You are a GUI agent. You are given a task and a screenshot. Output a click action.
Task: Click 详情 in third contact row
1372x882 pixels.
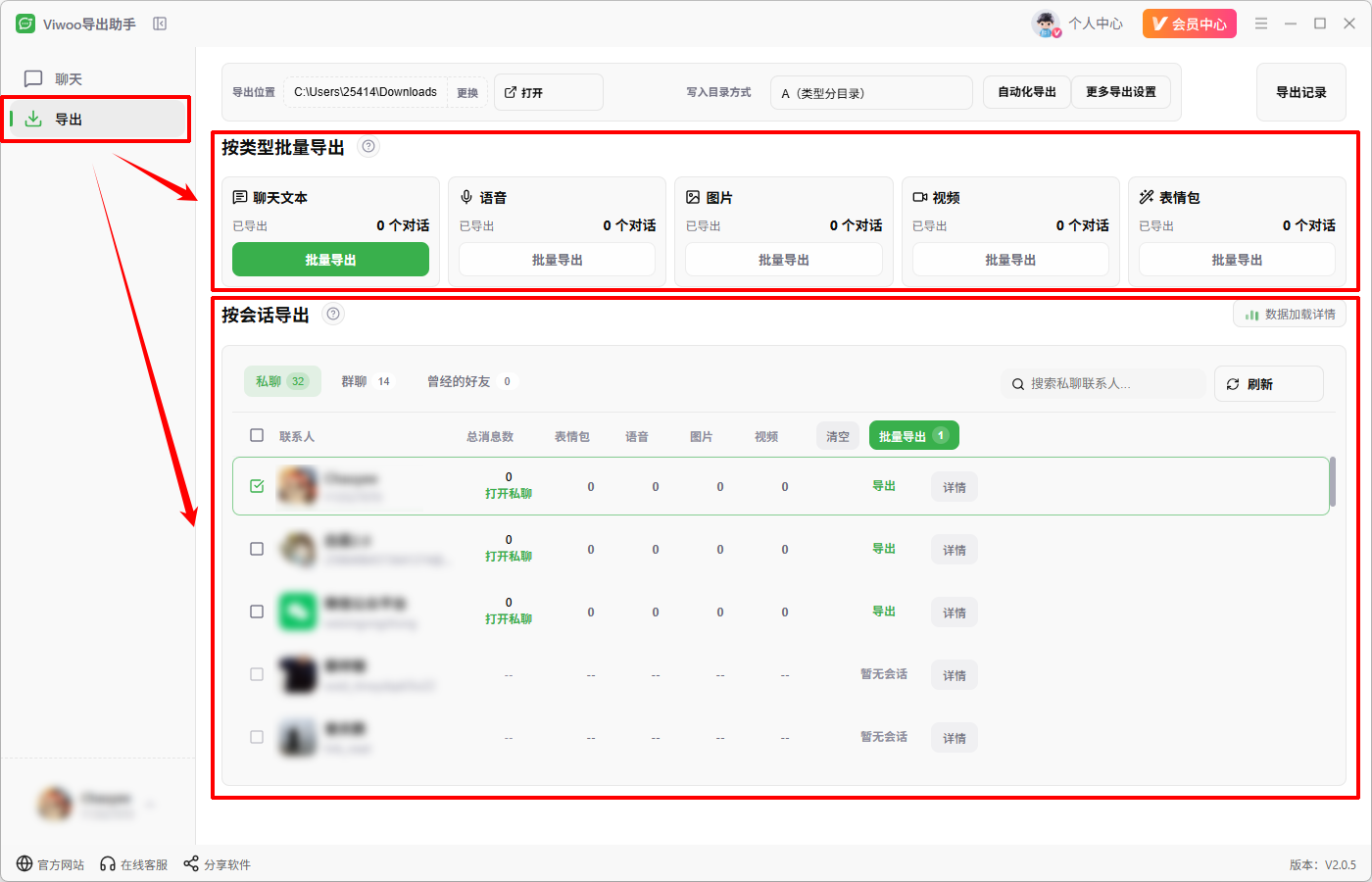click(x=955, y=612)
